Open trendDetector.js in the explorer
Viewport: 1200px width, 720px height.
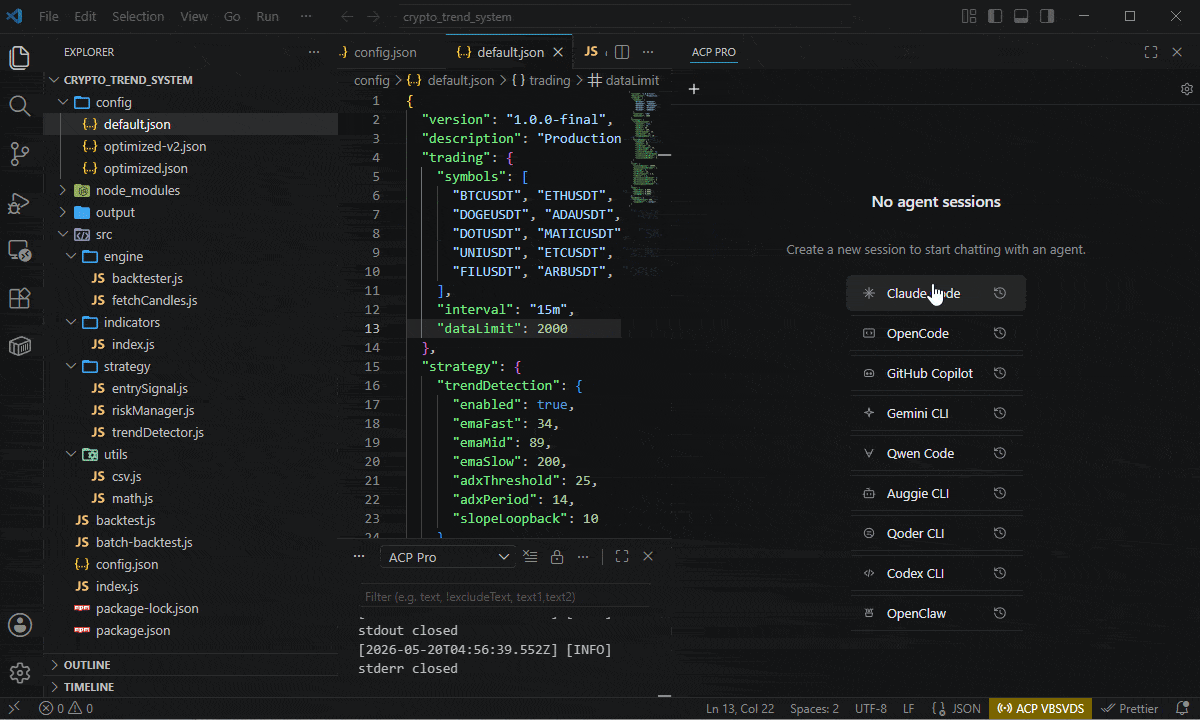point(157,432)
